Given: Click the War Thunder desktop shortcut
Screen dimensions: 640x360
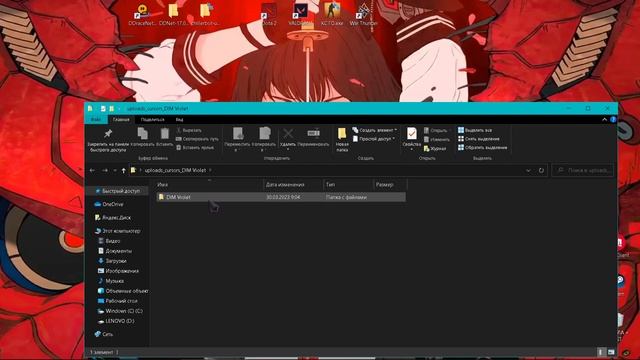Looking at the screenshot, I should 363,14.
